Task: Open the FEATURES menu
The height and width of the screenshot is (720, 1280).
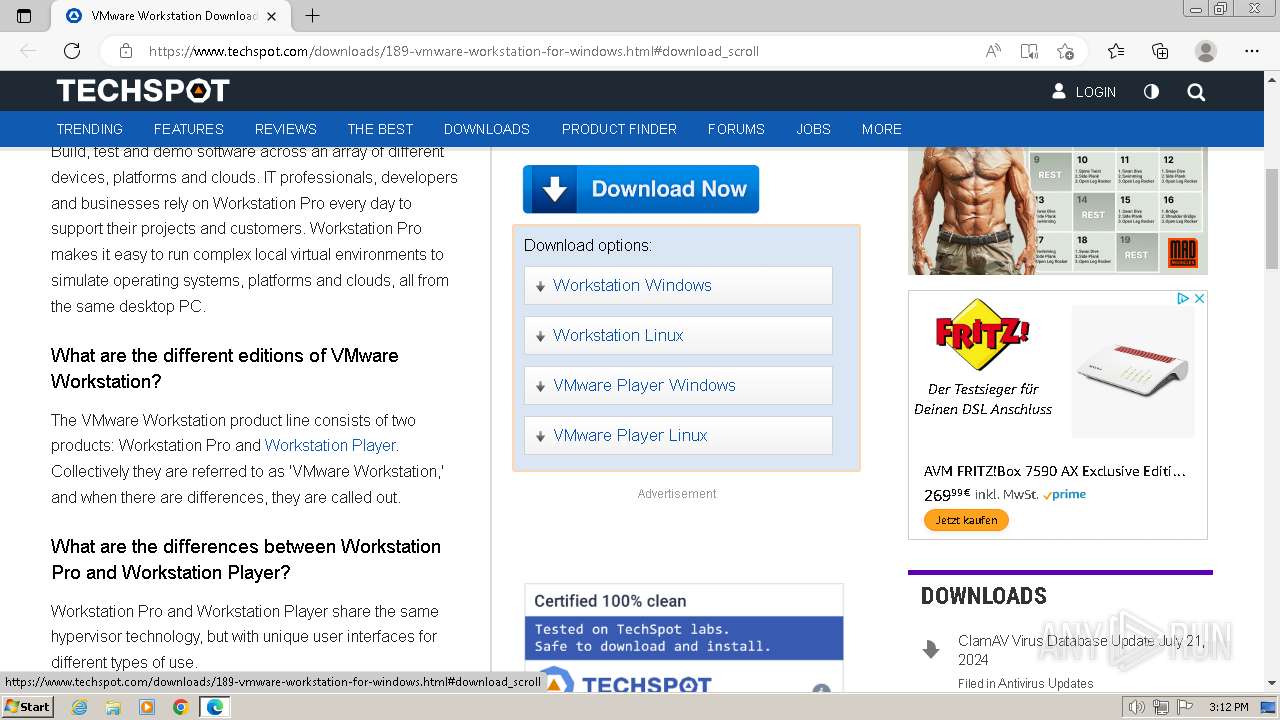Action: pyautogui.click(x=189, y=129)
